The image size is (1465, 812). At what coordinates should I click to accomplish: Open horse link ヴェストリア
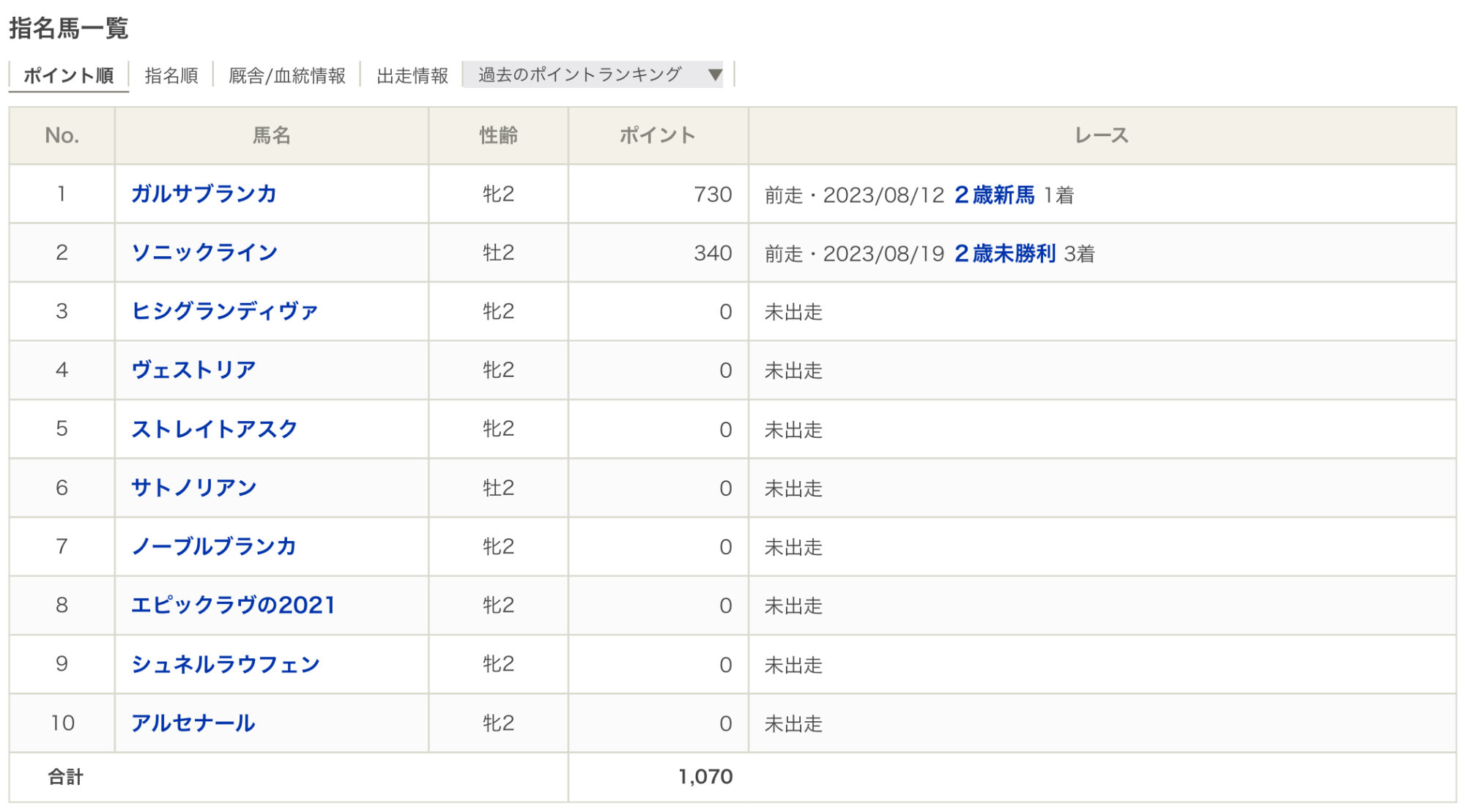coord(193,370)
